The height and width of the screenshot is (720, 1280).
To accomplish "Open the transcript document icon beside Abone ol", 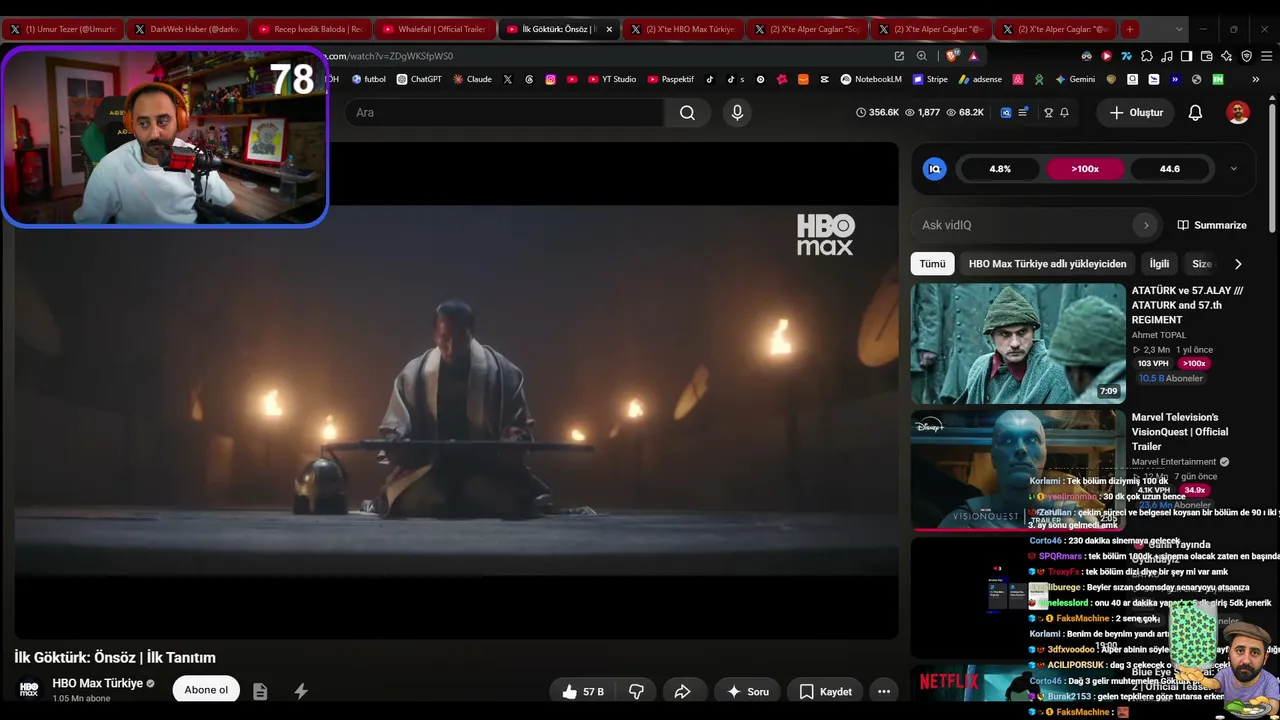I will [260, 691].
